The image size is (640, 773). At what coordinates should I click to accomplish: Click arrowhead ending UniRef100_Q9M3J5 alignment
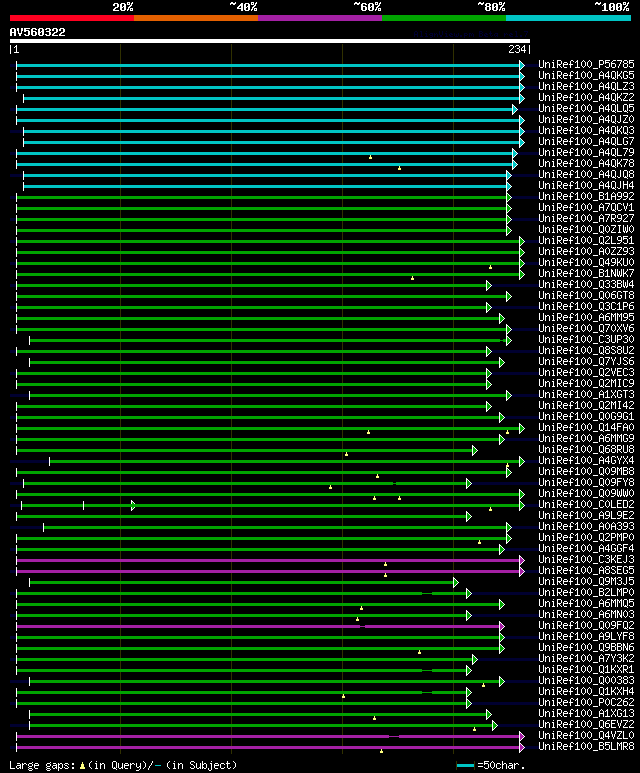click(456, 583)
